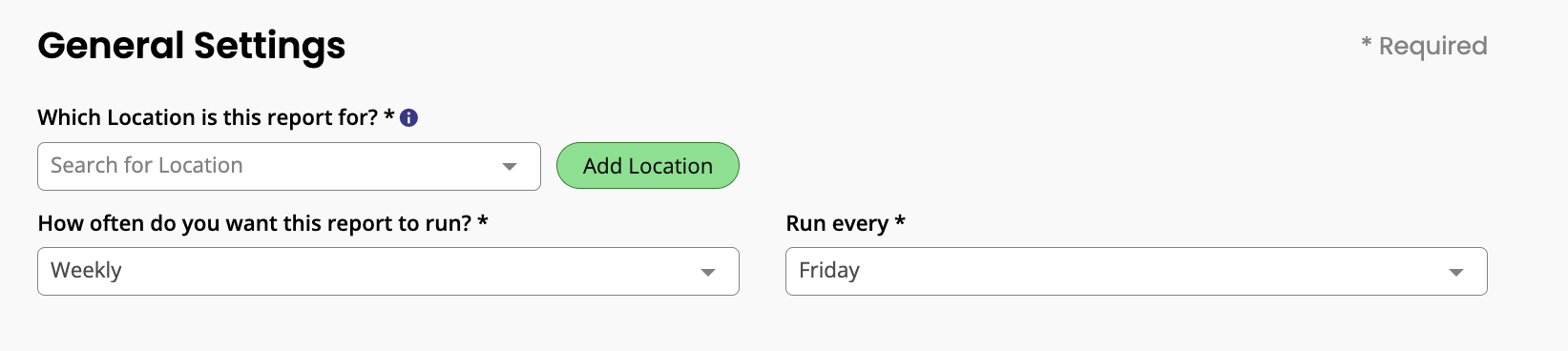Click the info icon beside location question

click(408, 117)
